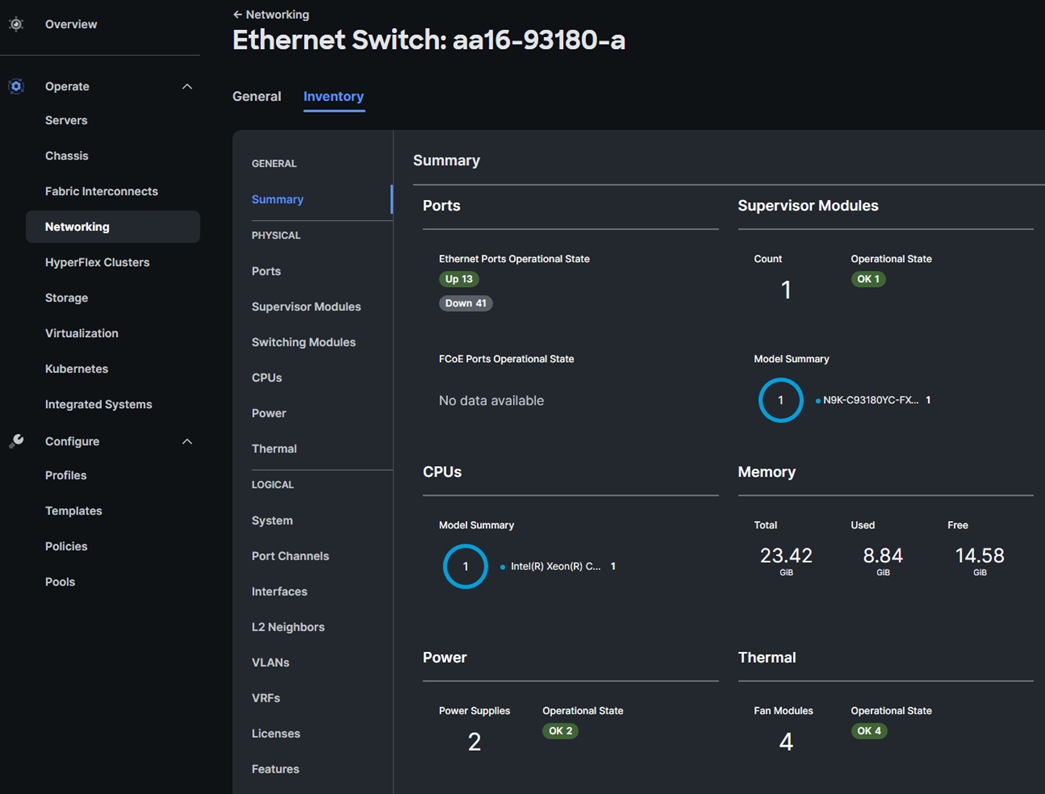
Task: Open HyperFlex Clusters
Action: [x=97, y=262]
